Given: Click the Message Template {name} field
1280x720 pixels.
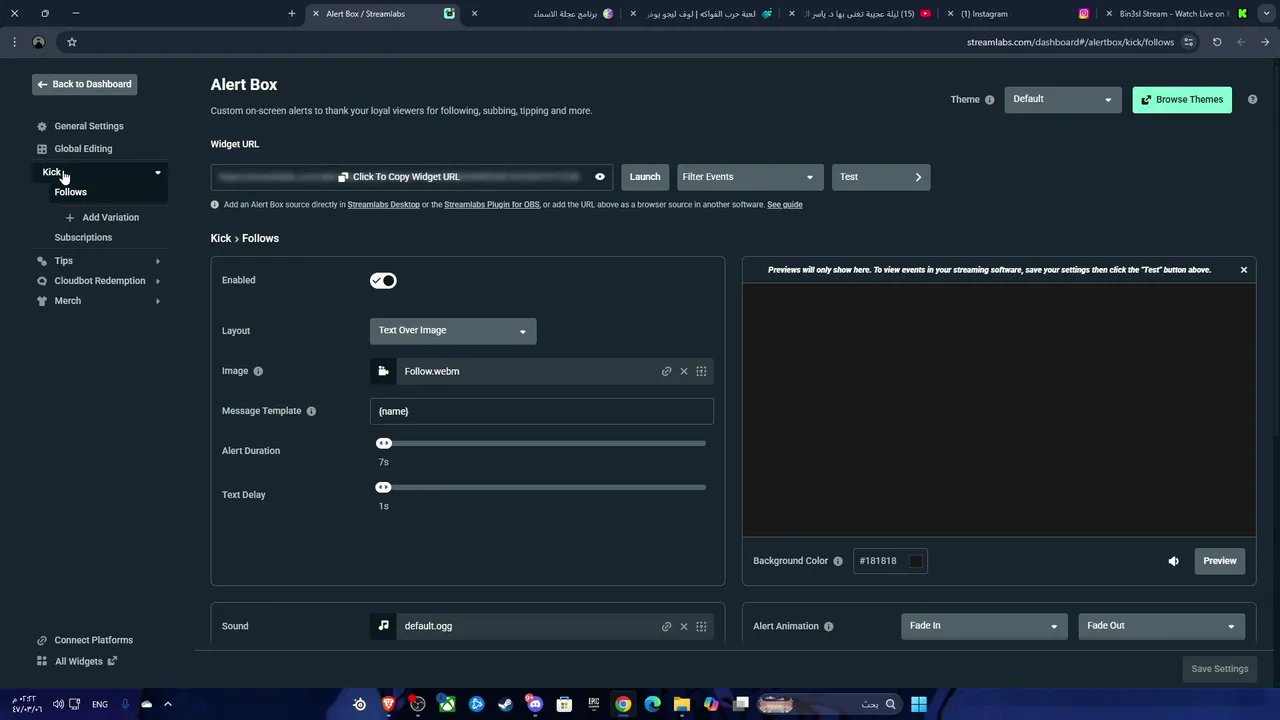Looking at the screenshot, I should coord(542,411).
